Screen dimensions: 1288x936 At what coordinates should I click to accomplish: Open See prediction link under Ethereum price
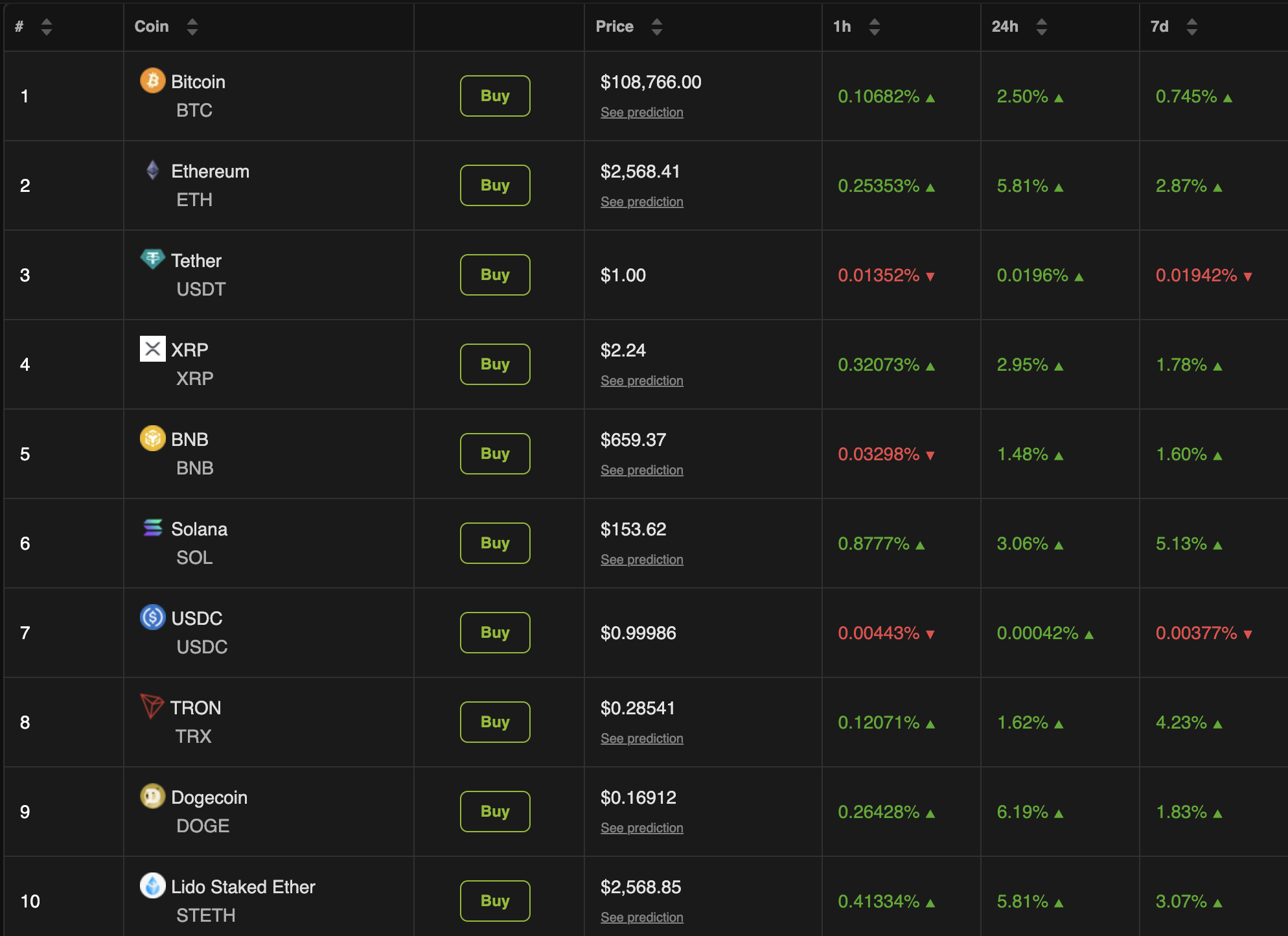641,202
